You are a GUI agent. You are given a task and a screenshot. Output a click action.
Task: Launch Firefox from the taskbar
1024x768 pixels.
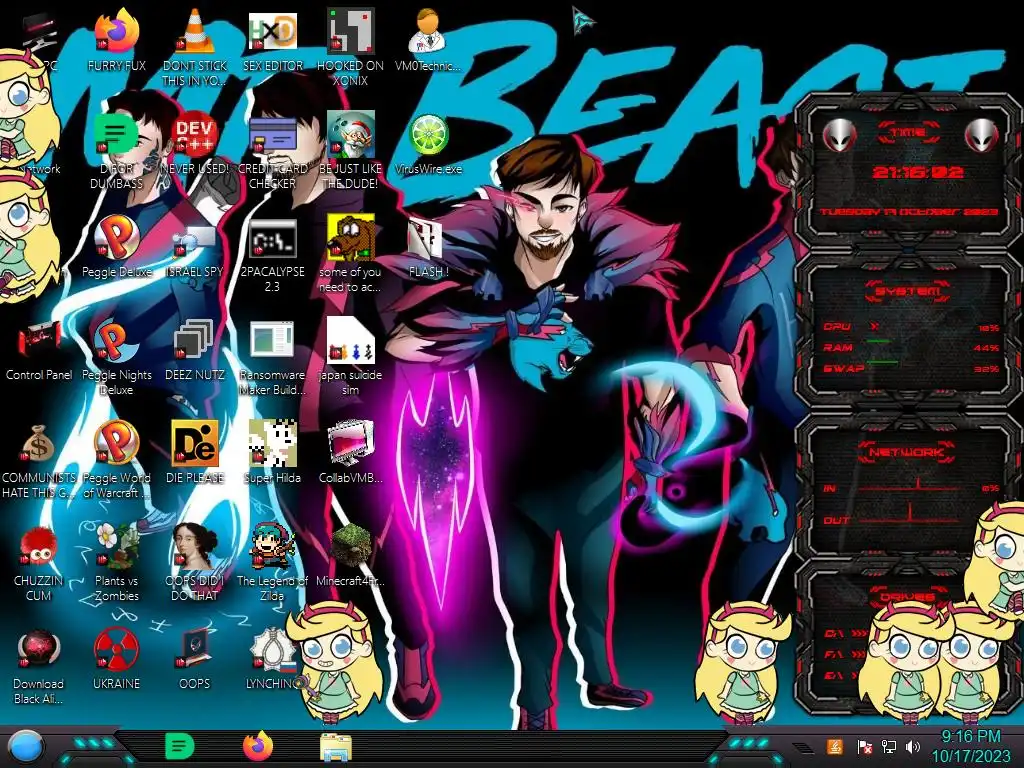pyautogui.click(x=258, y=746)
